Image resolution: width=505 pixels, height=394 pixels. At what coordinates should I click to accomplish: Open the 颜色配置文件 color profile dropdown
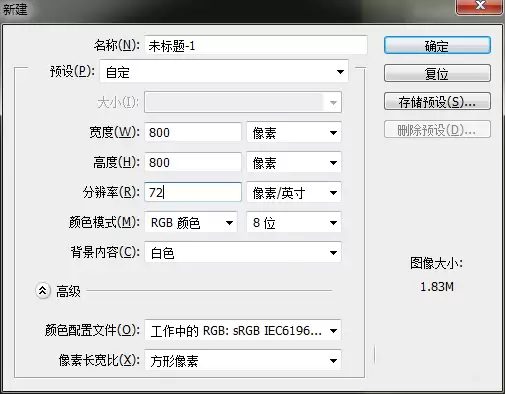[243, 330]
